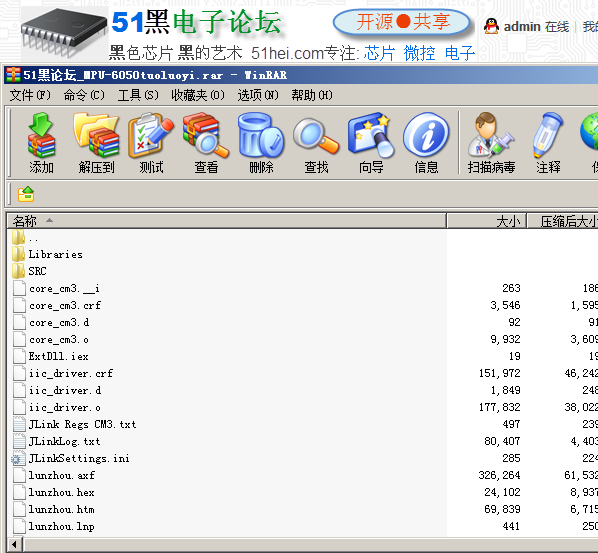This screenshot has height=553, width=598.
Task: Select the file name core_cm3.d
Action: (59, 322)
